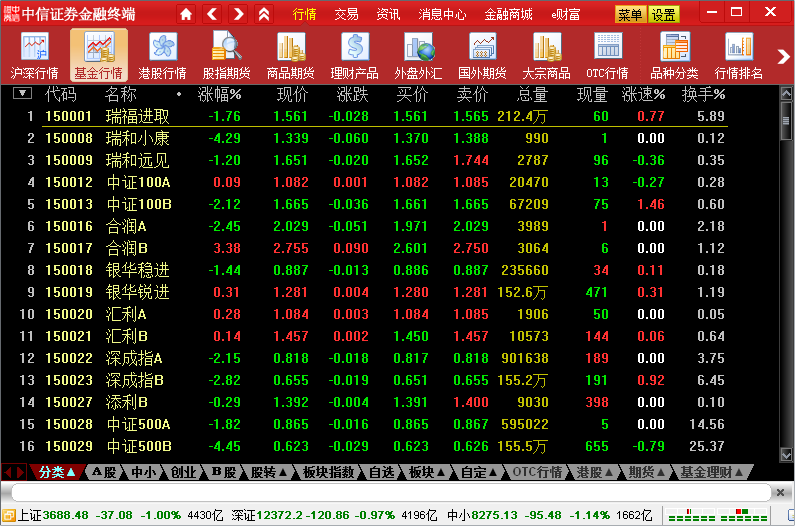Sort by the 换手% column header
795x526 pixels.
[x=703, y=94]
